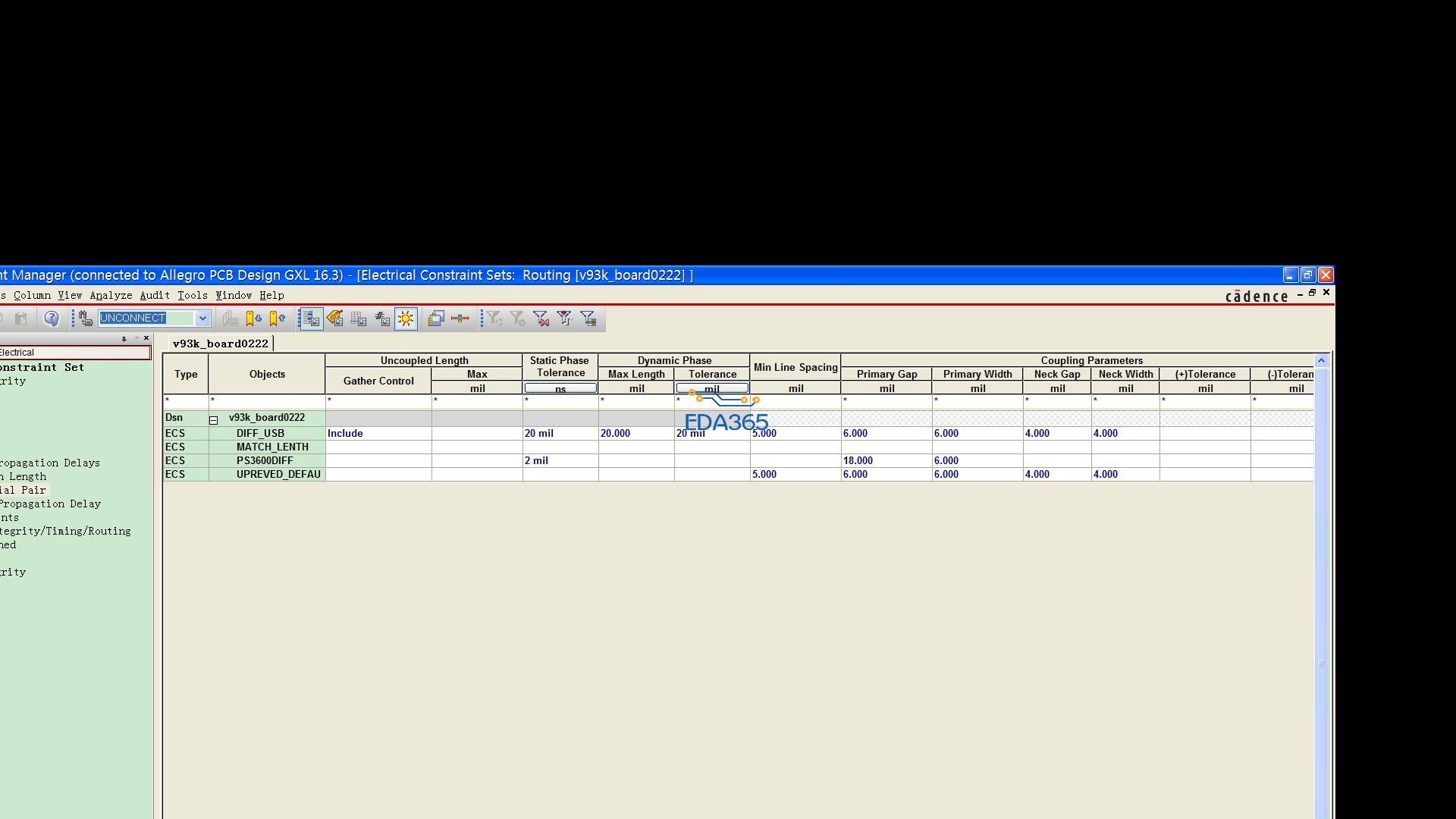The width and height of the screenshot is (1456, 819).
Task: Toggle the first worksheet view button
Action: pos(310,318)
